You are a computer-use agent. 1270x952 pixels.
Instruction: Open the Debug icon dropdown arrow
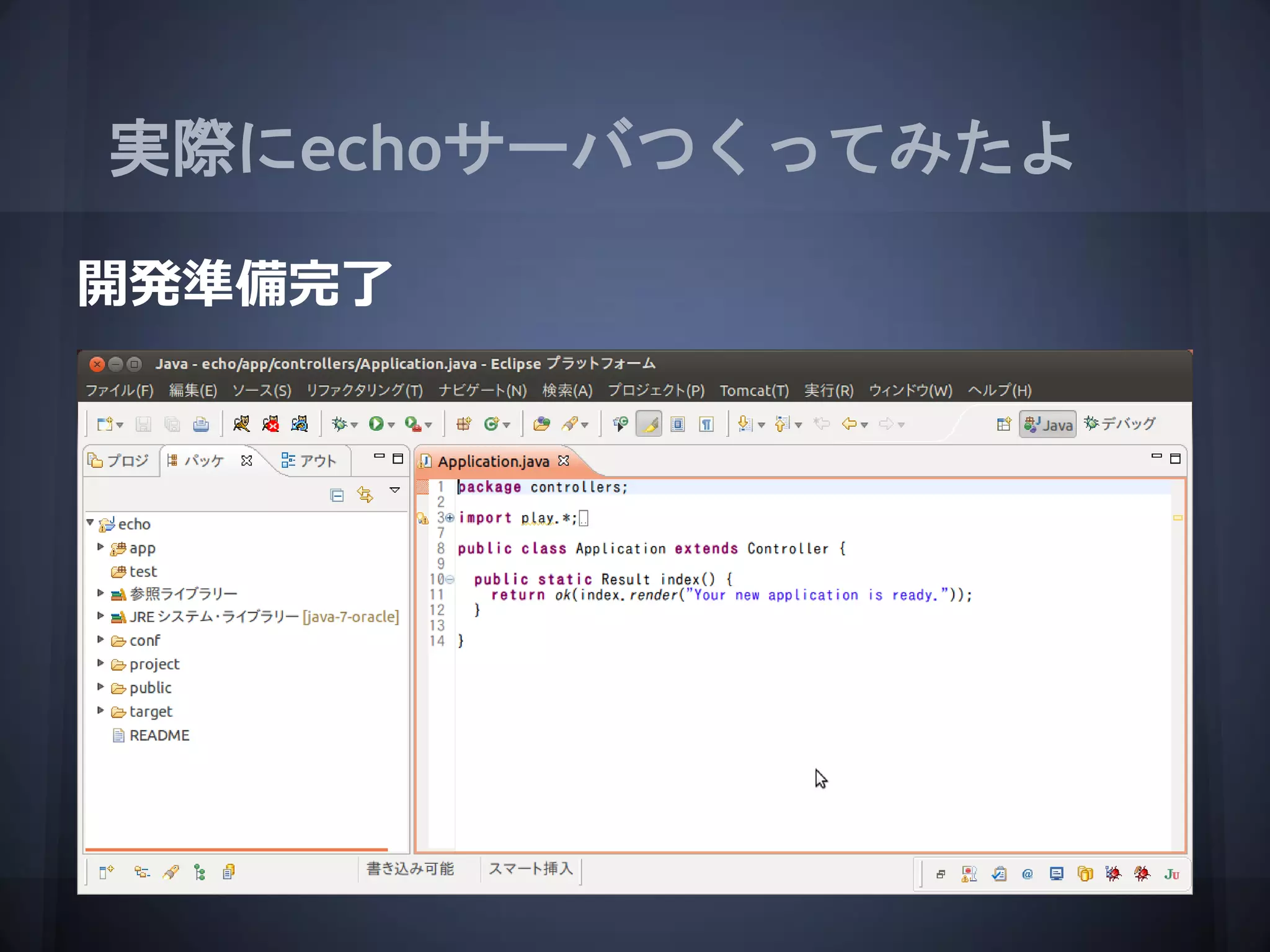tap(355, 425)
